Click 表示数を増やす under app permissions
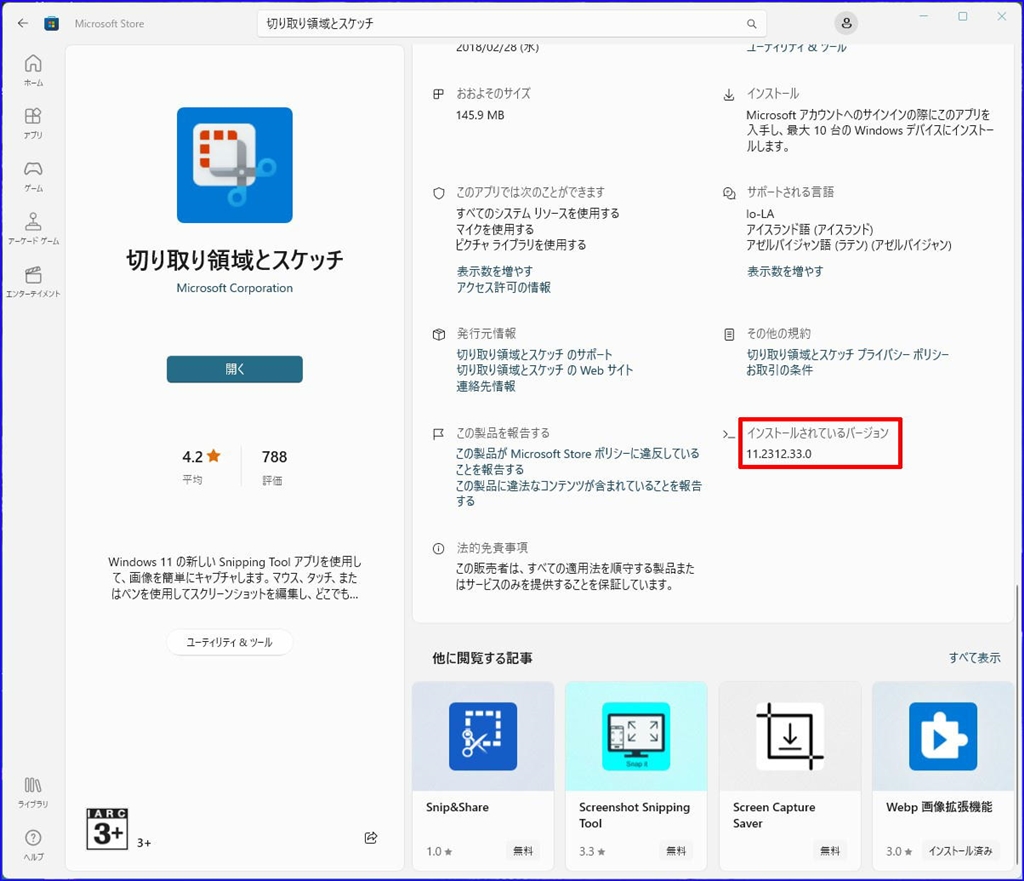Image resolution: width=1024 pixels, height=881 pixels. point(494,271)
